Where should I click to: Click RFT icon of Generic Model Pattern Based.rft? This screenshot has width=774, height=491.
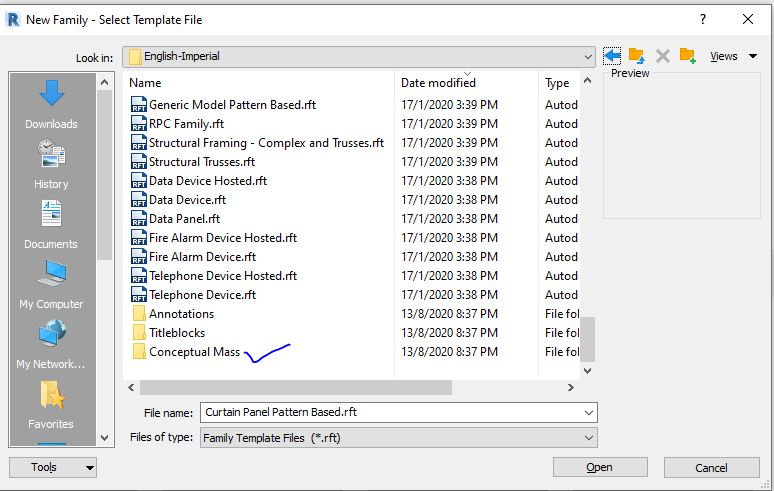(139, 105)
